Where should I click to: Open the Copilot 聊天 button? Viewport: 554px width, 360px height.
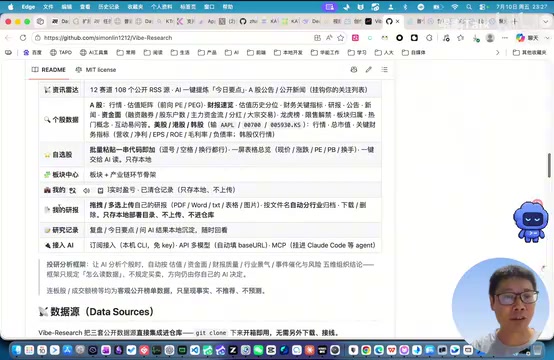pyautogui.click(x=528, y=38)
